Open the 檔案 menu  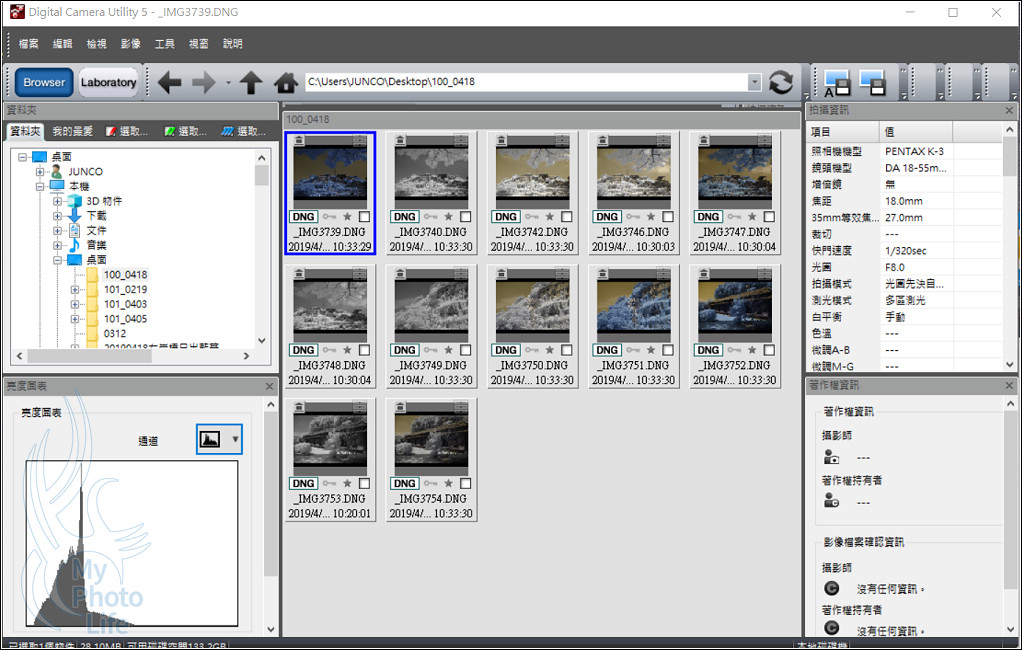pyautogui.click(x=28, y=44)
